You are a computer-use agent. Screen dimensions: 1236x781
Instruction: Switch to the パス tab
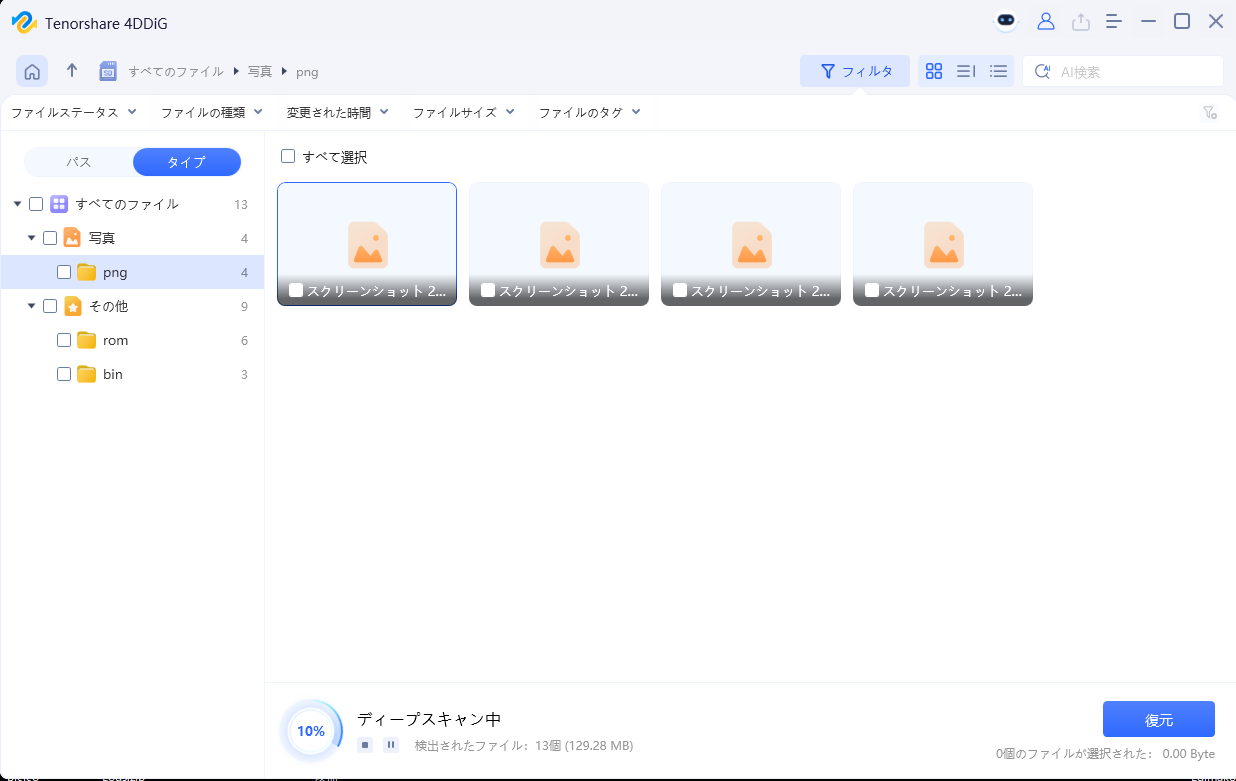click(79, 162)
